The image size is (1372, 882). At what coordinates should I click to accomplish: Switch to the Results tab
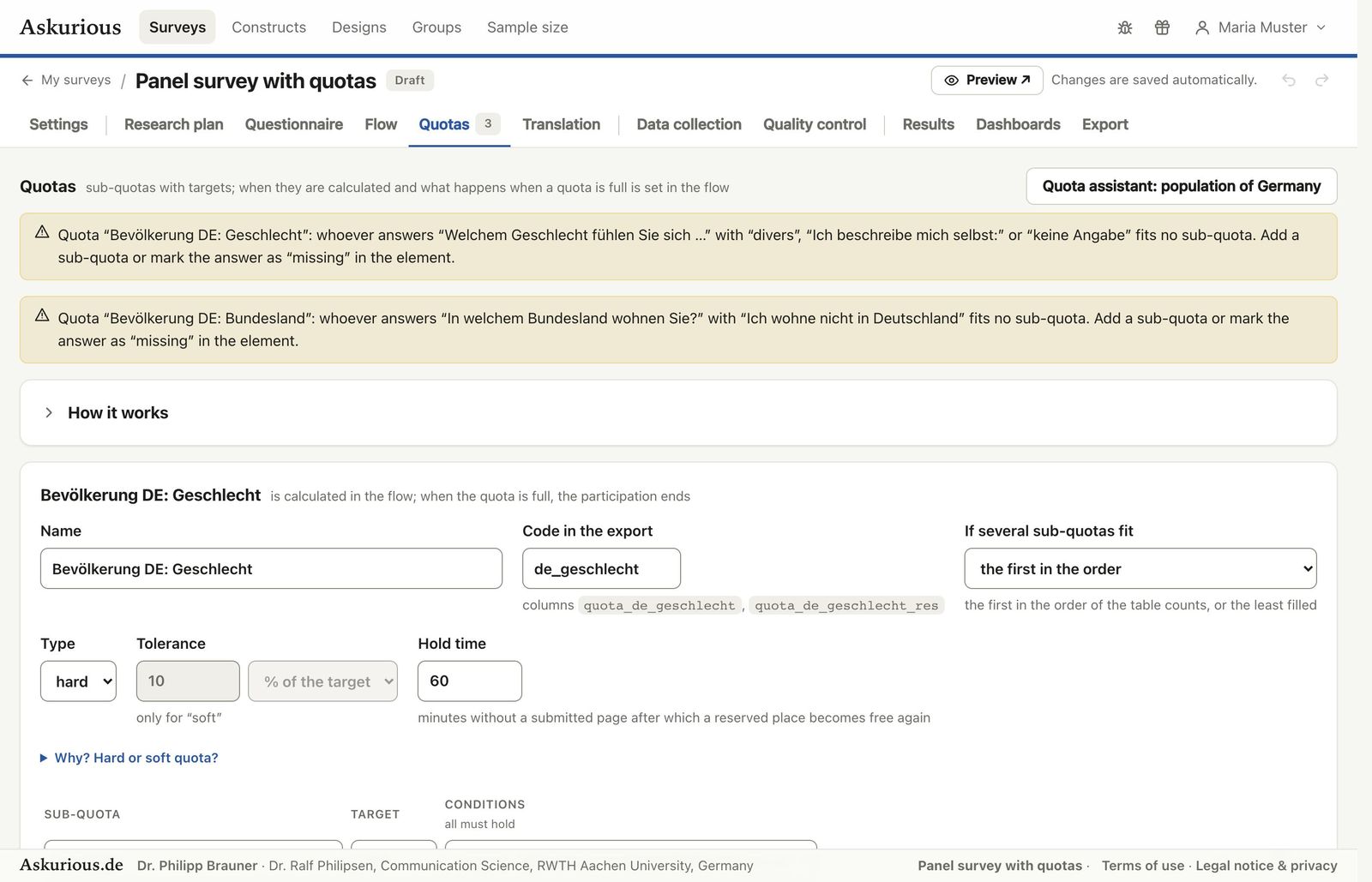coord(928,124)
